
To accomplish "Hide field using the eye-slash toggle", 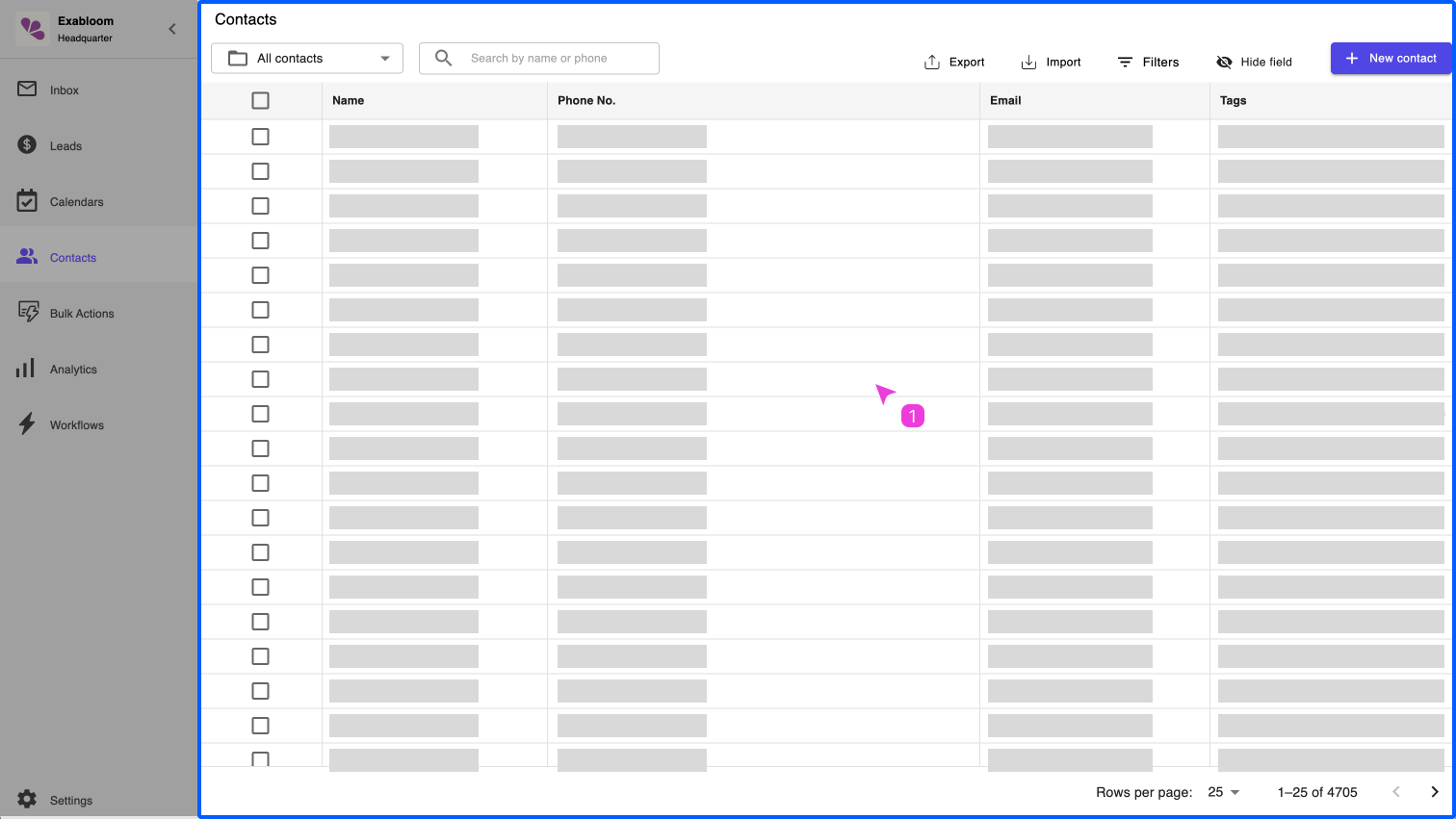I will click(1224, 62).
